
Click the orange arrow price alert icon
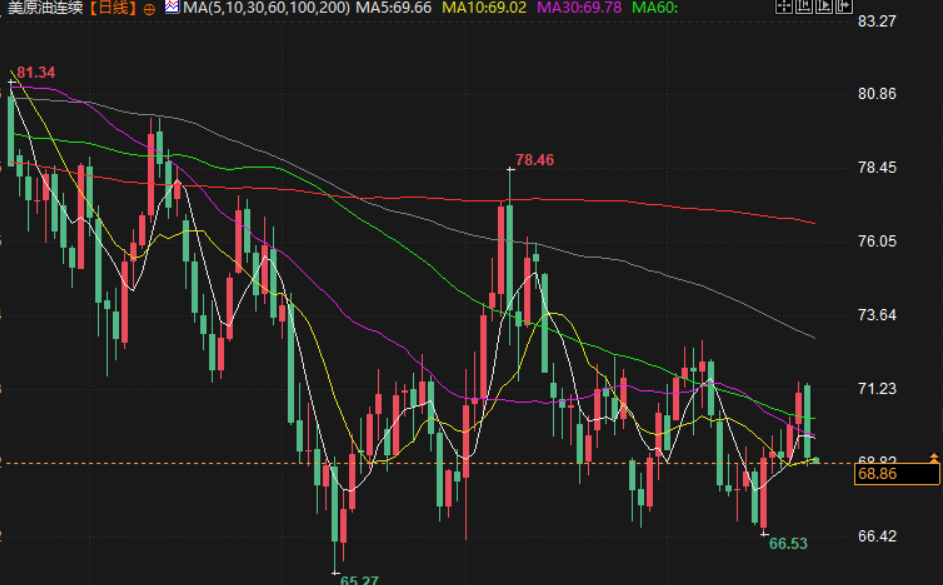(x=934, y=457)
